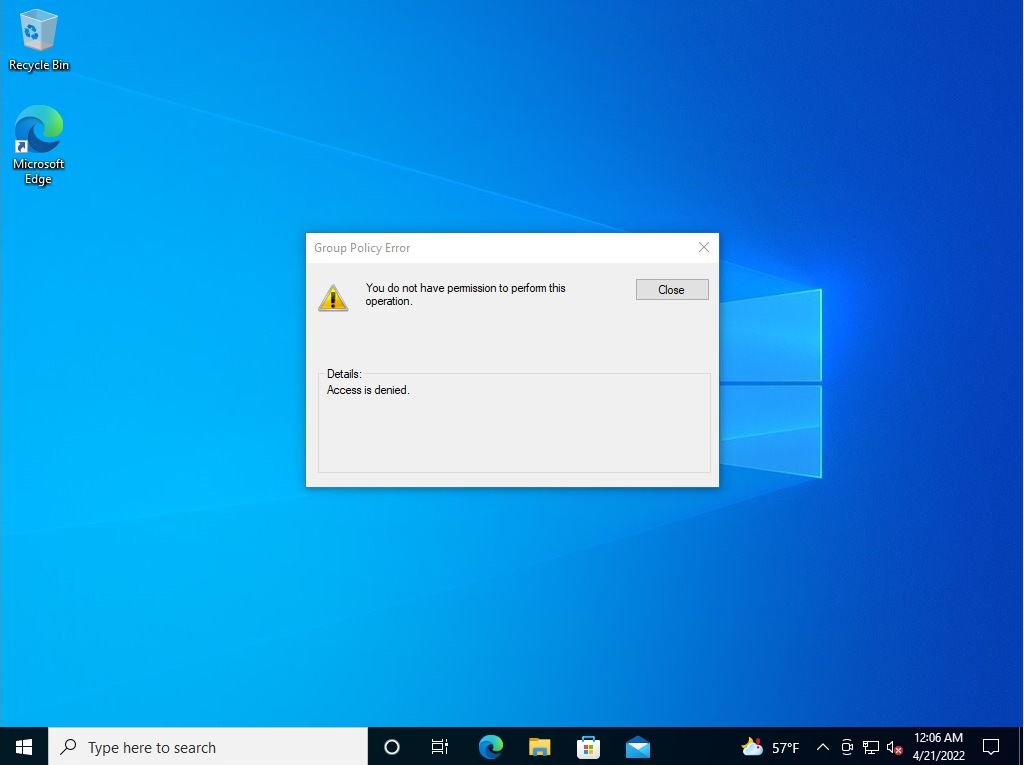Image resolution: width=1024 pixels, height=765 pixels.
Task: Click the Group Policy Error title bar text
Action: [x=362, y=248]
